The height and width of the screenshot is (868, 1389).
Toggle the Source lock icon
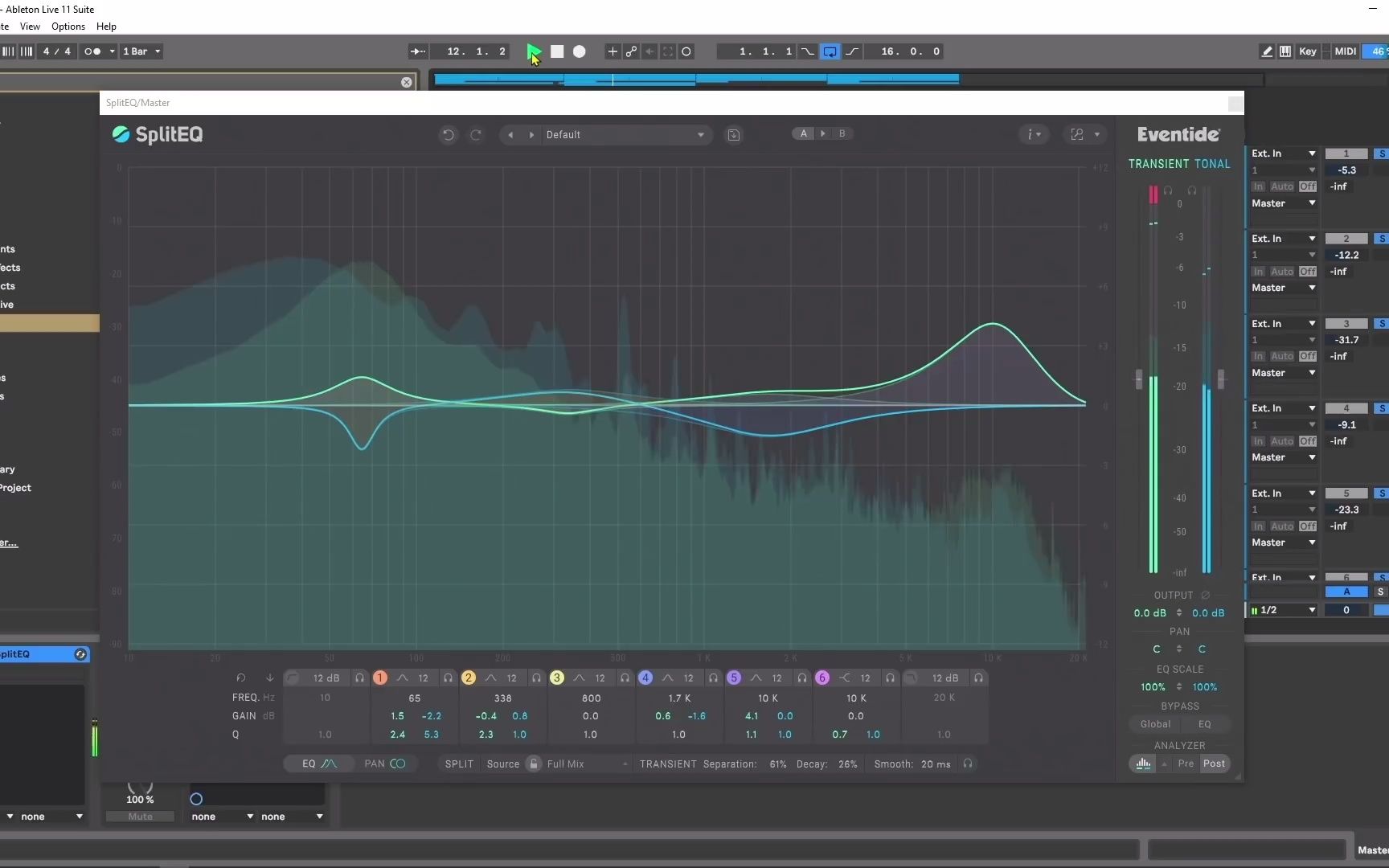pyautogui.click(x=534, y=764)
